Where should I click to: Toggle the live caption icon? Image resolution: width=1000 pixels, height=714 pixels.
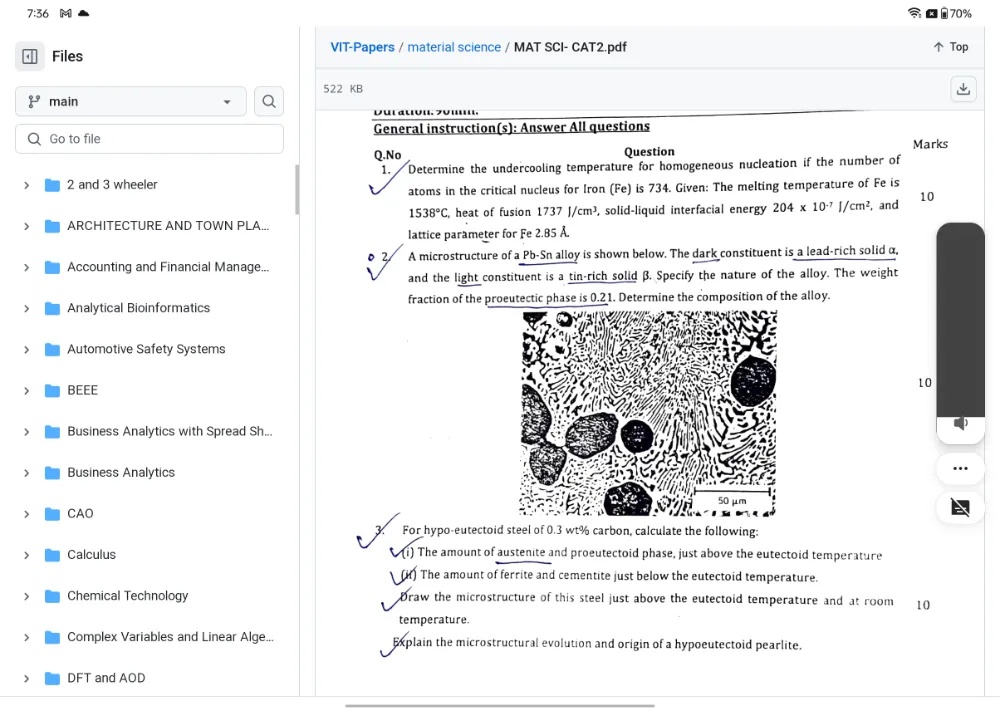click(960, 508)
